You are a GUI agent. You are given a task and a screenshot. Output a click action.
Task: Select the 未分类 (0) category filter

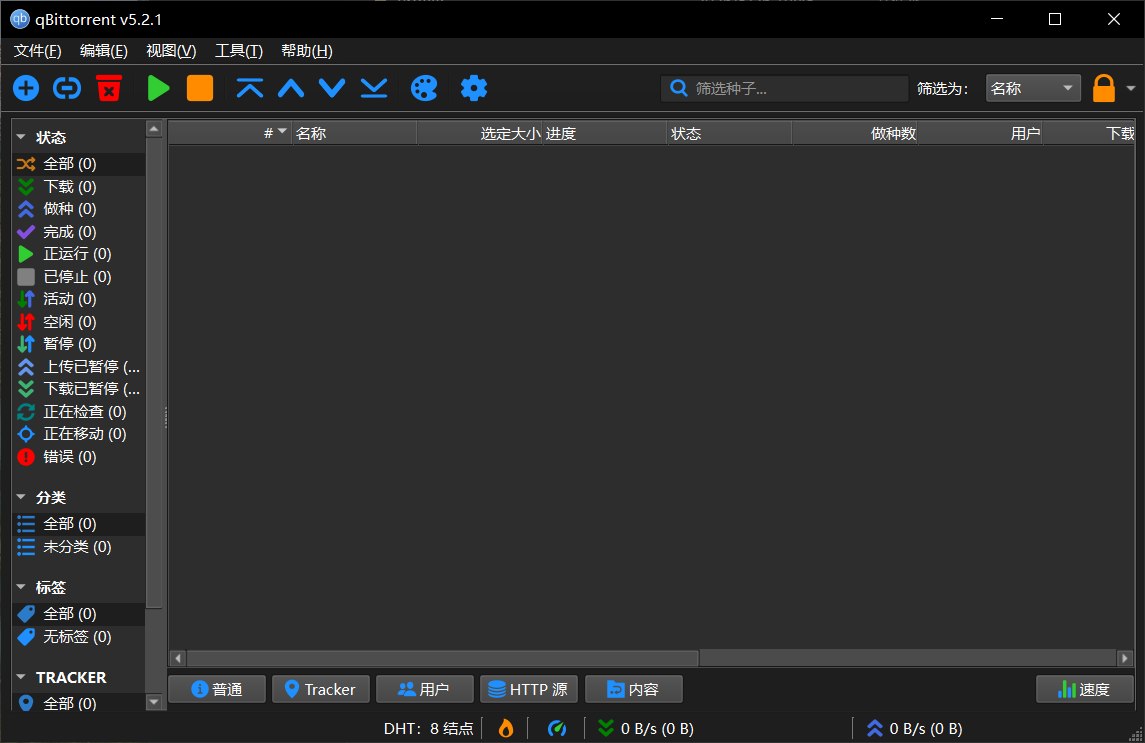(79, 546)
